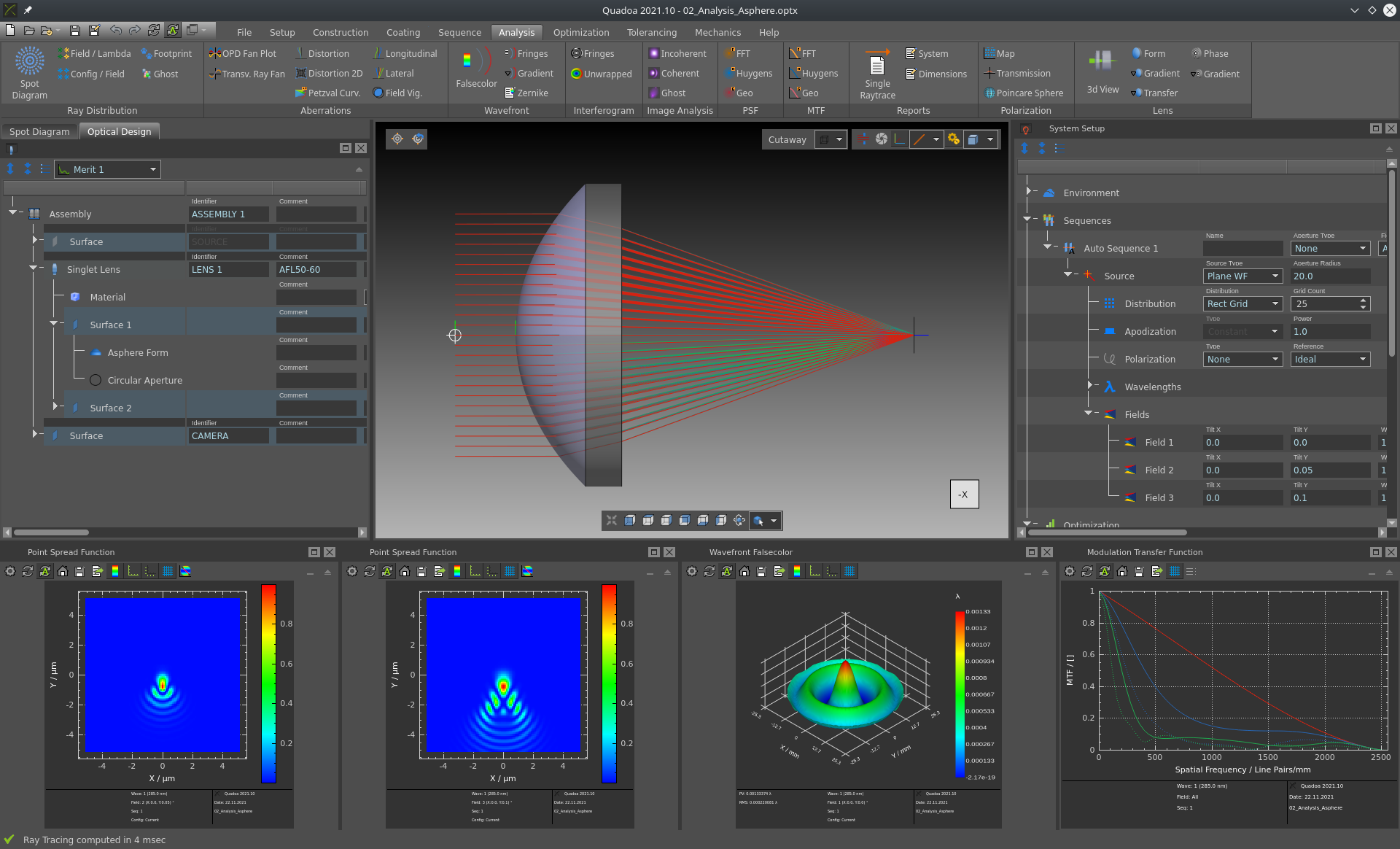
Task: Select Unwrapped interferogram
Action: tap(602, 74)
